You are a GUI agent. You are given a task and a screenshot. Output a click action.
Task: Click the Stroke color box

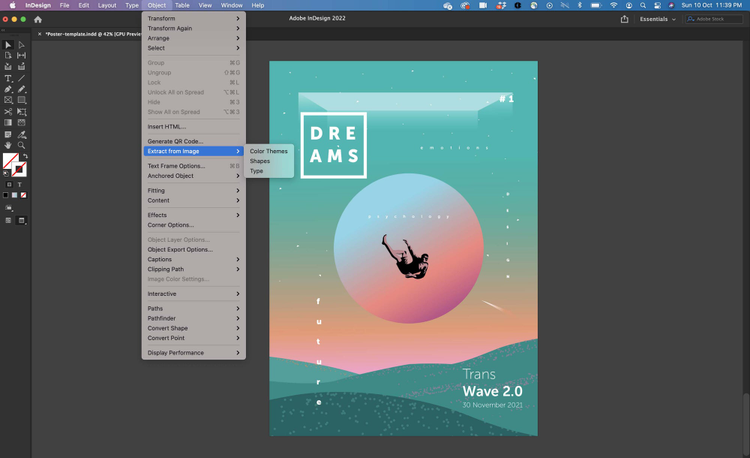point(19,169)
